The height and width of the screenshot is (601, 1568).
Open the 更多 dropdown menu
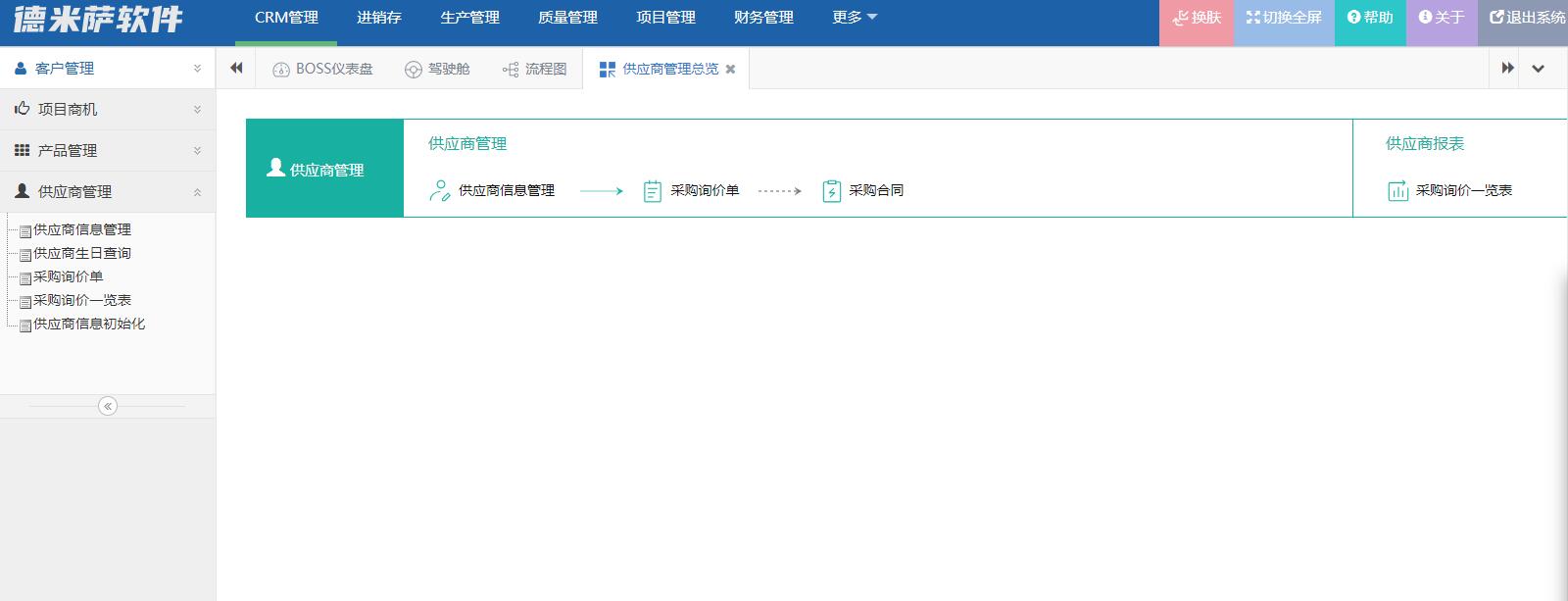855,18
